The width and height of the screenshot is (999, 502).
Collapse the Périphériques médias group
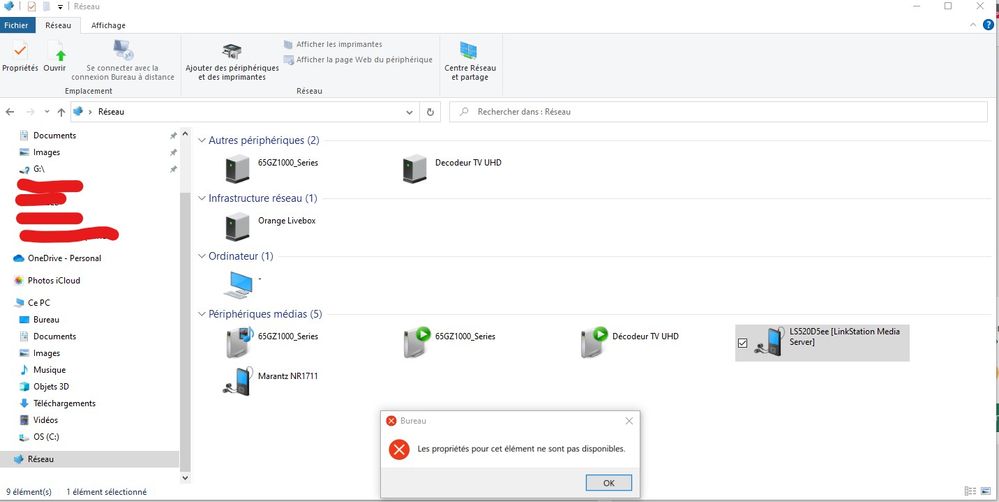click(x=202, y=314)
